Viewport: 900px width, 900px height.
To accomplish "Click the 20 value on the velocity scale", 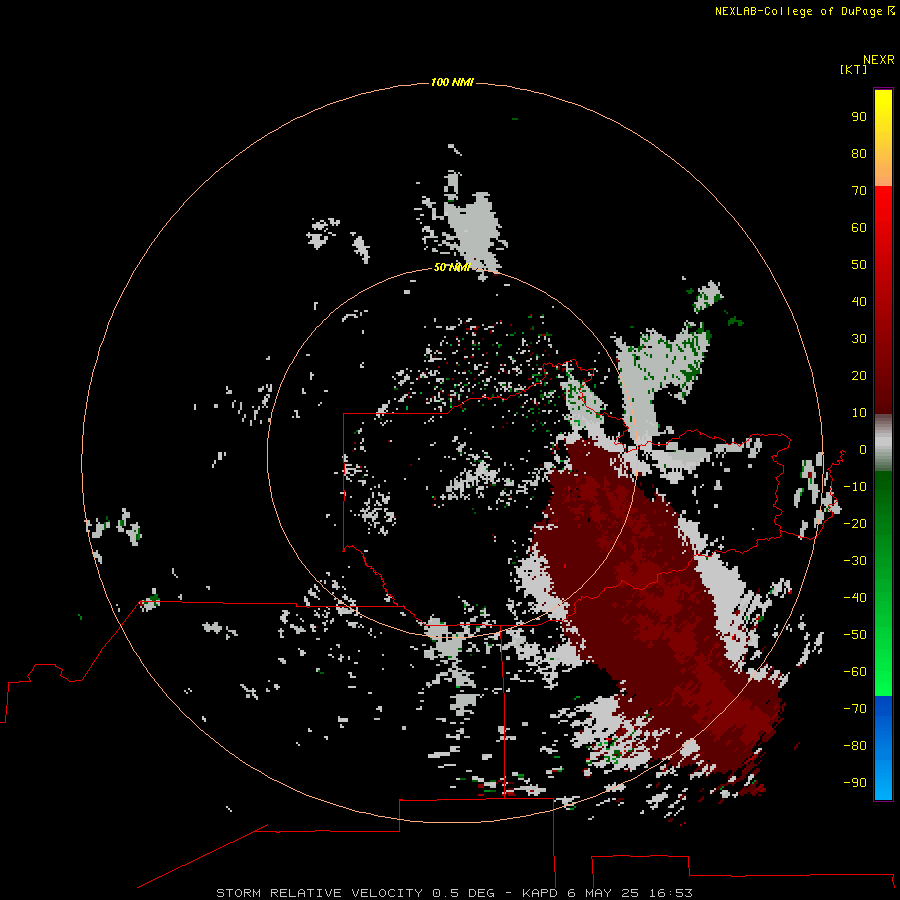I will pyautogui.click(x=859, y=375).
